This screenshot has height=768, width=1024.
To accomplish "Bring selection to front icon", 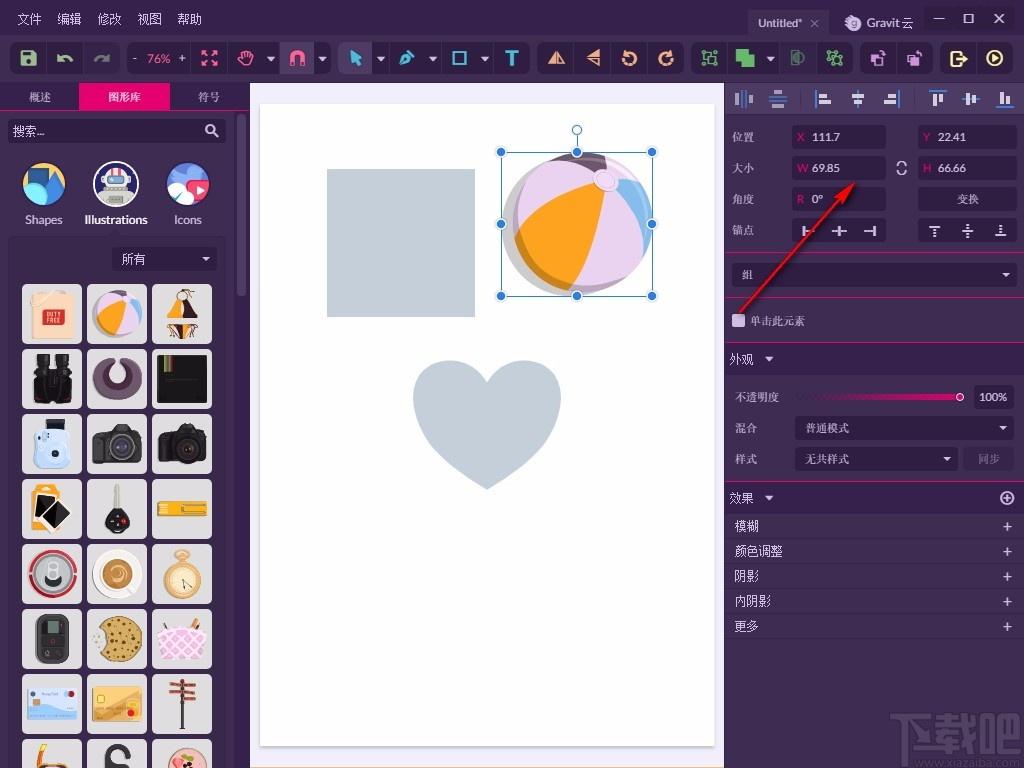I will [x=878, y=58].
